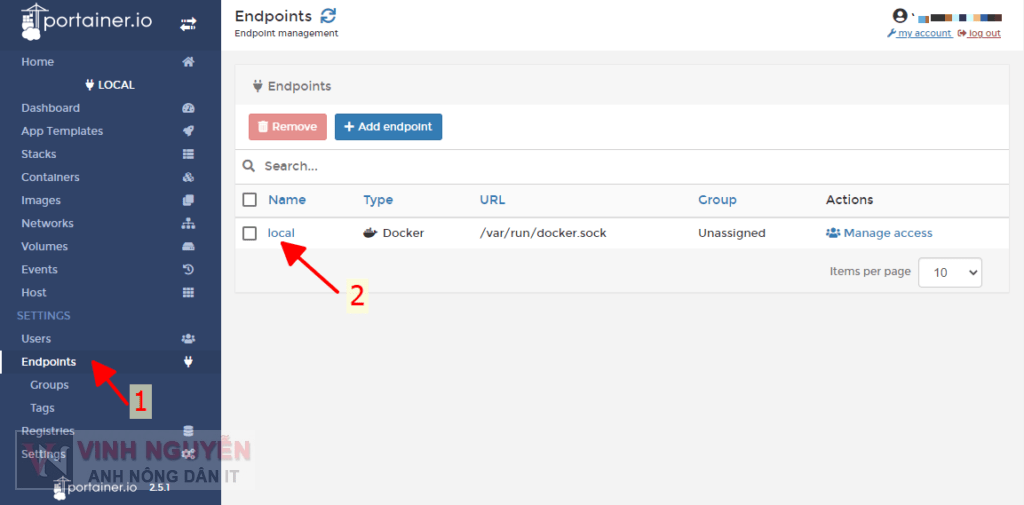The width and height of the screenshot is (1024, 505).
Task: Click the Dashboard gauge icon
Action: coord(188,108)
